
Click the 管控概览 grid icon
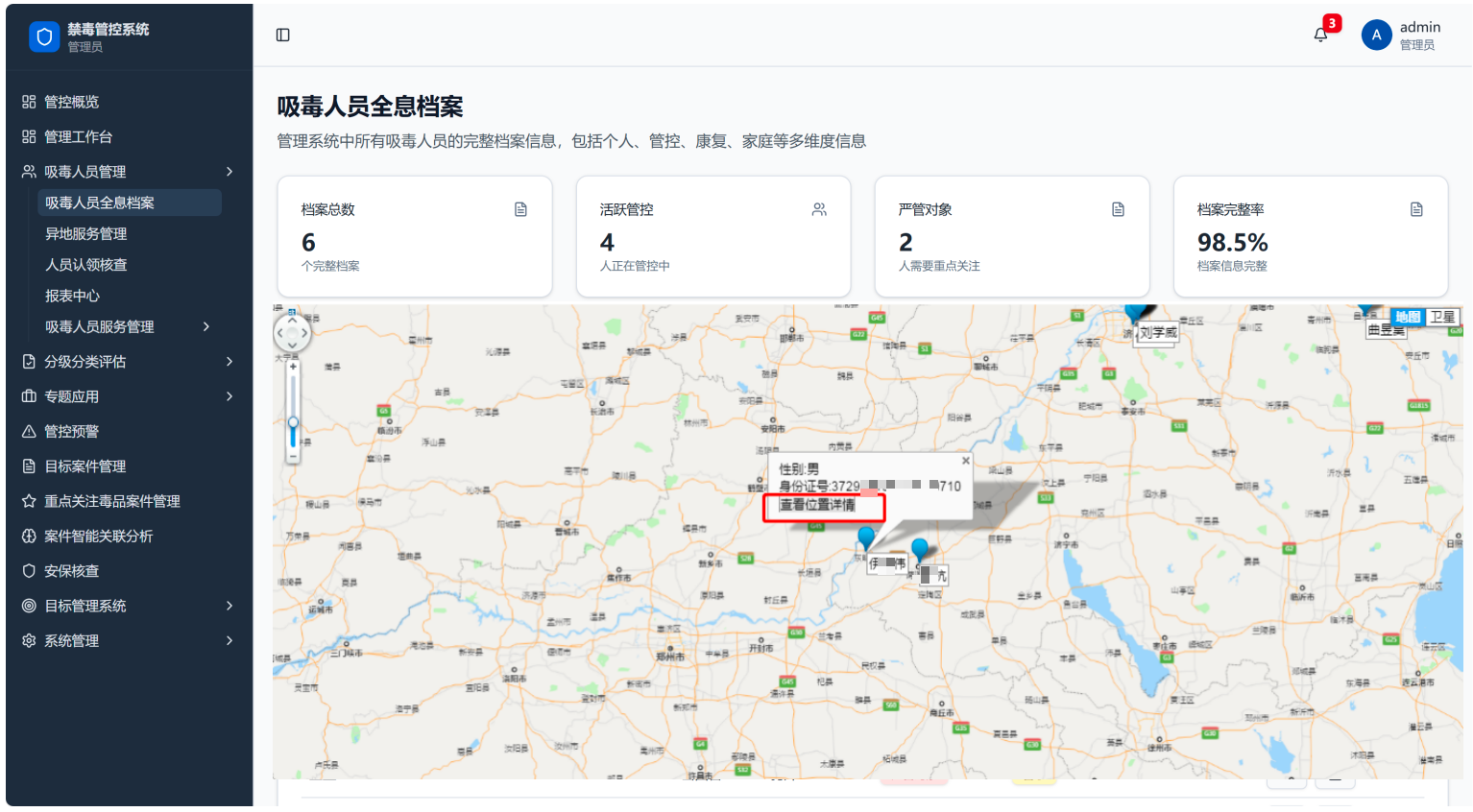click(29, 102)
